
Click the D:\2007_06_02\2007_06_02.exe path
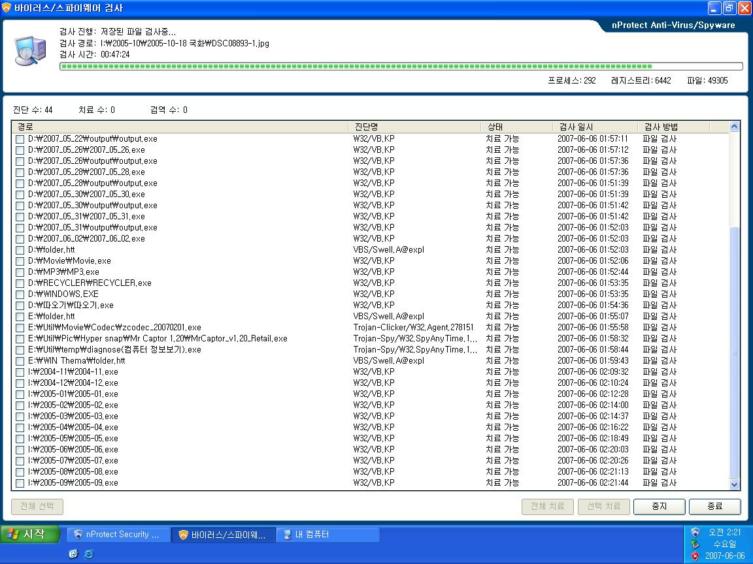tap(86, 239)
